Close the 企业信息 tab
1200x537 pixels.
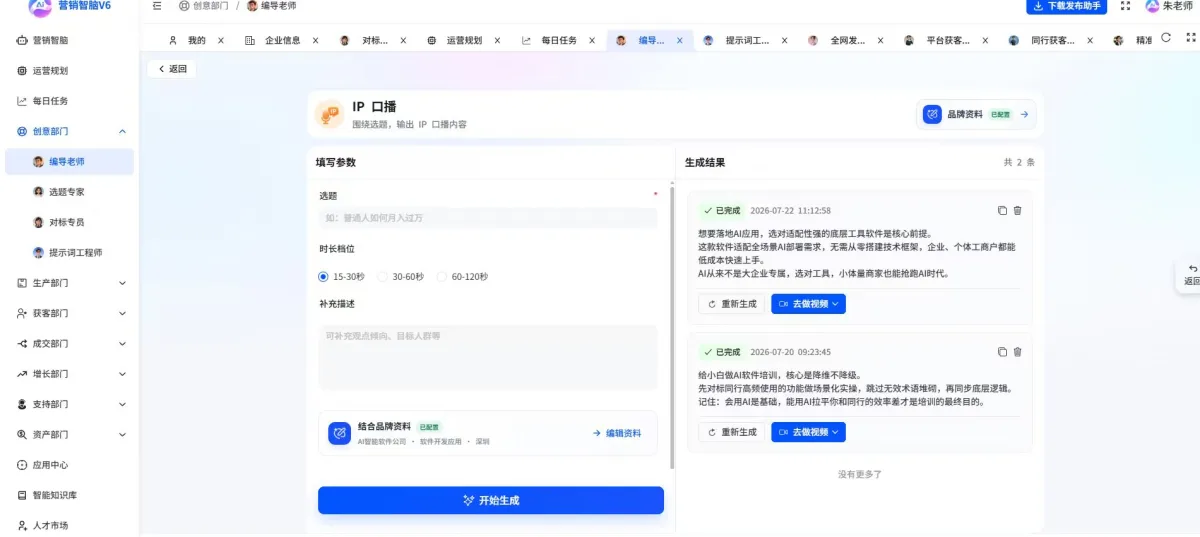click(x=315, y=41)
